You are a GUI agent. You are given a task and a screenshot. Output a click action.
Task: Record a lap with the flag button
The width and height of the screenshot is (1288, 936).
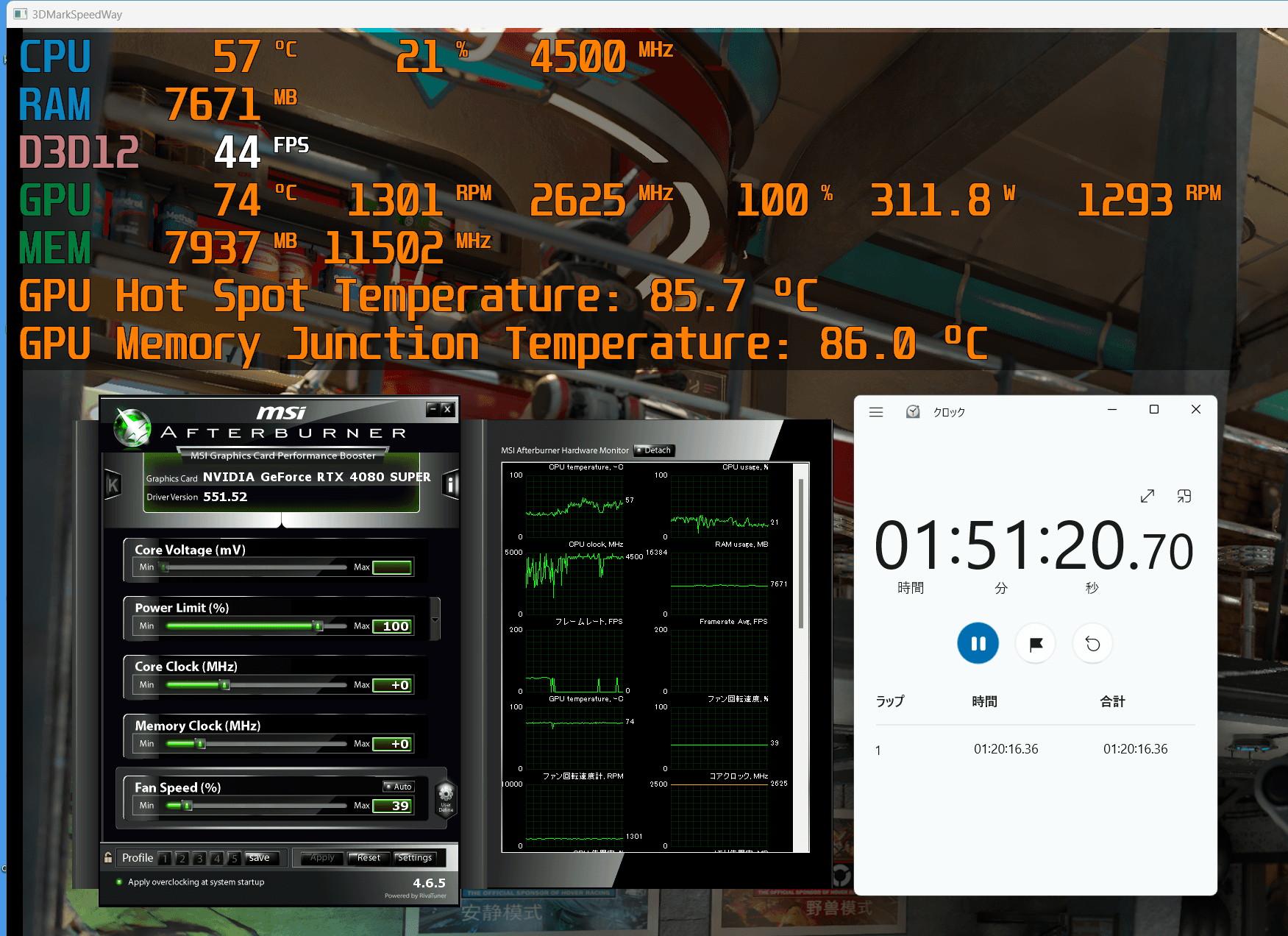(1036, 644)
